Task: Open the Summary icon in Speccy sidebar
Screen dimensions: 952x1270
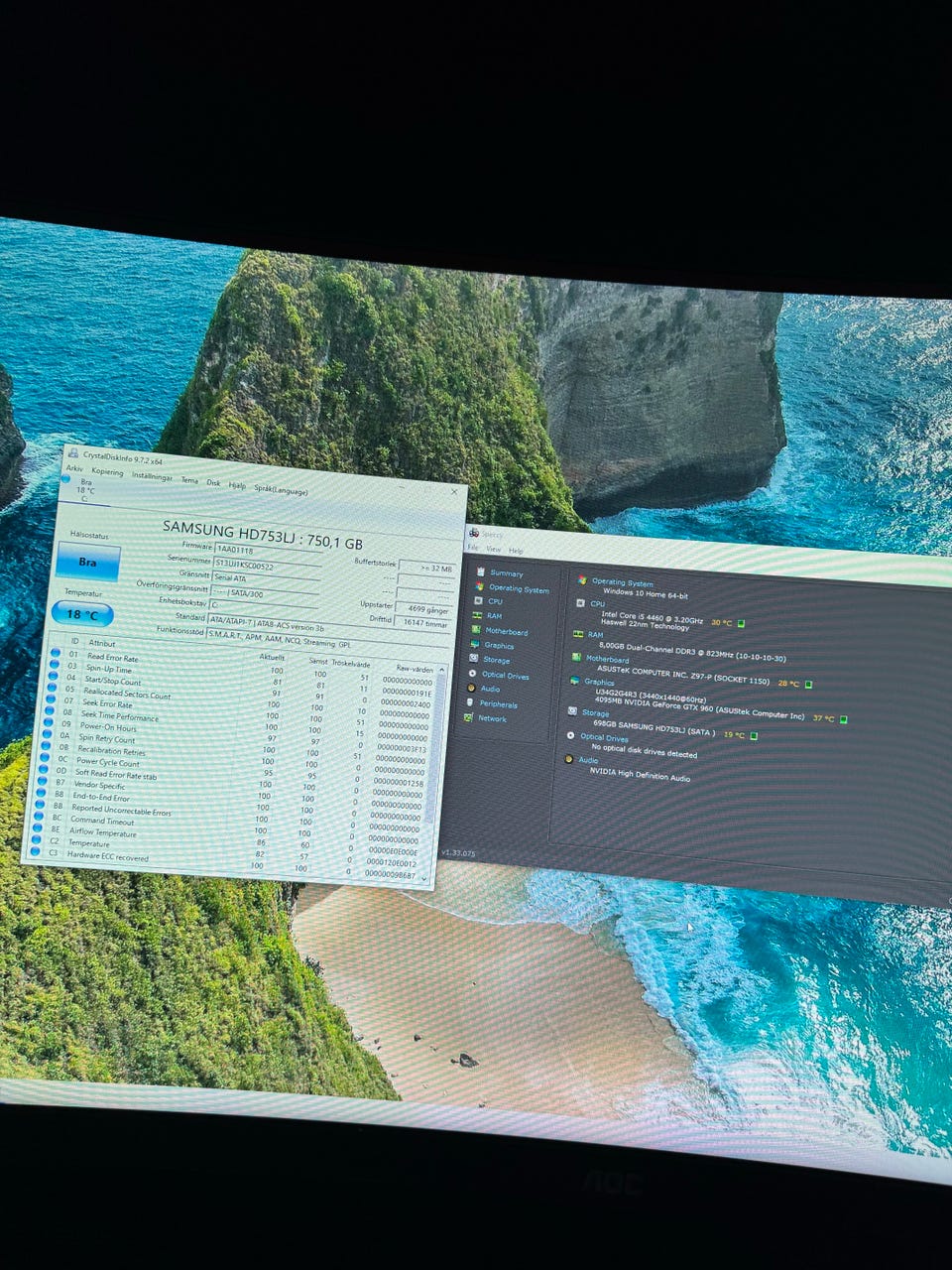Action: pos(481,571)
